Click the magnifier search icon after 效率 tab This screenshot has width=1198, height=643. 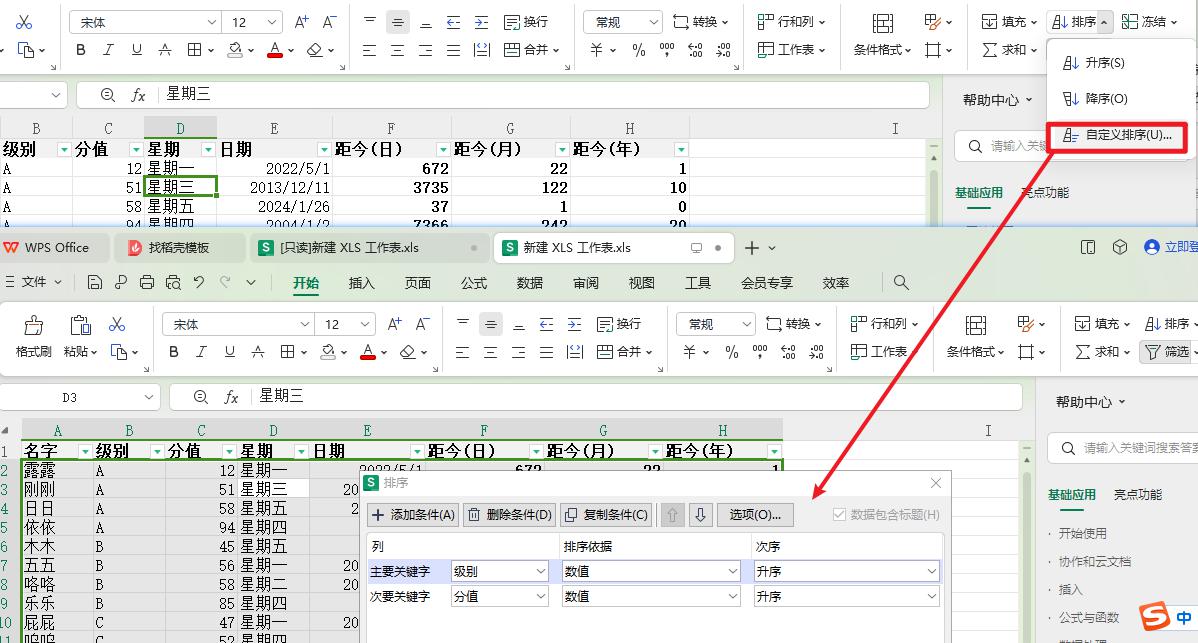pos(902,283)
